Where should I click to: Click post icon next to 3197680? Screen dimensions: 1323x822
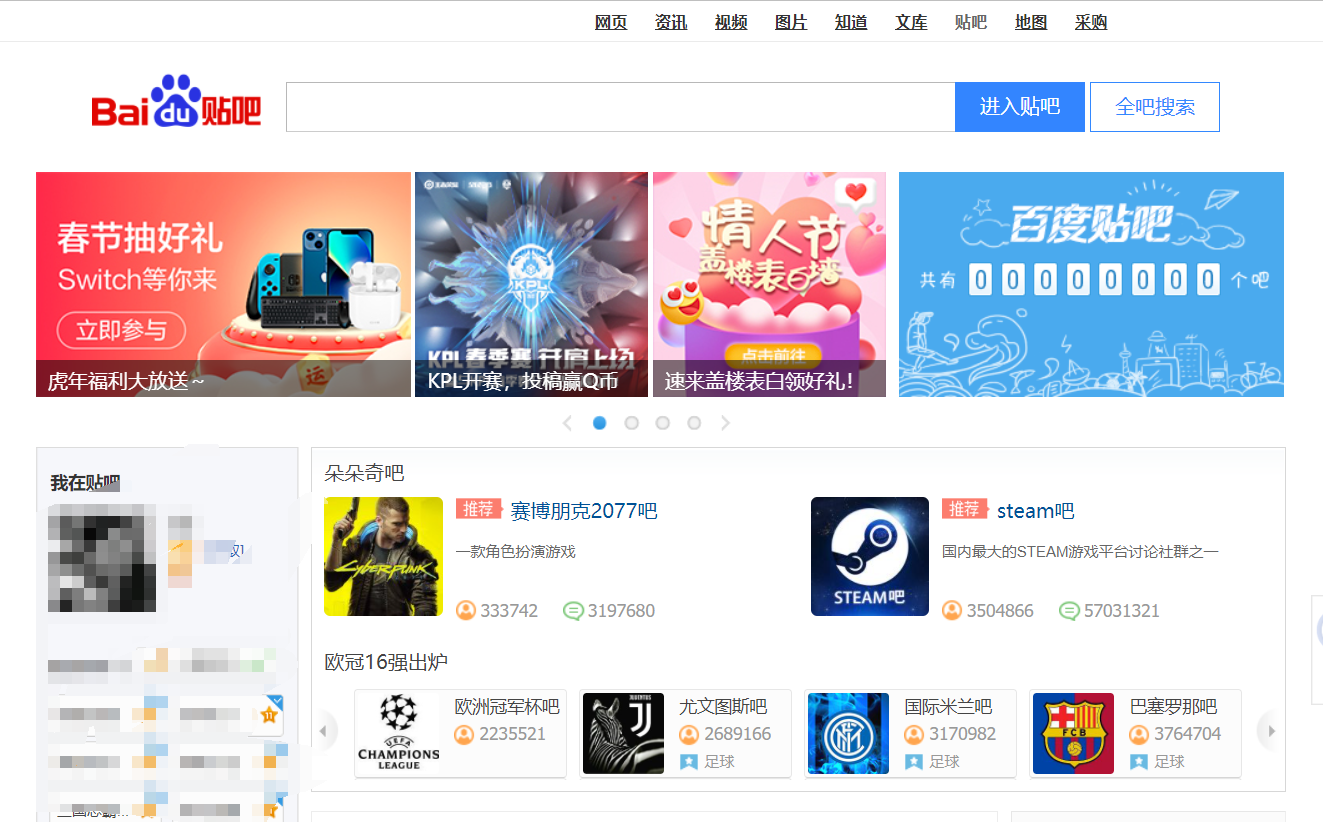573,610
